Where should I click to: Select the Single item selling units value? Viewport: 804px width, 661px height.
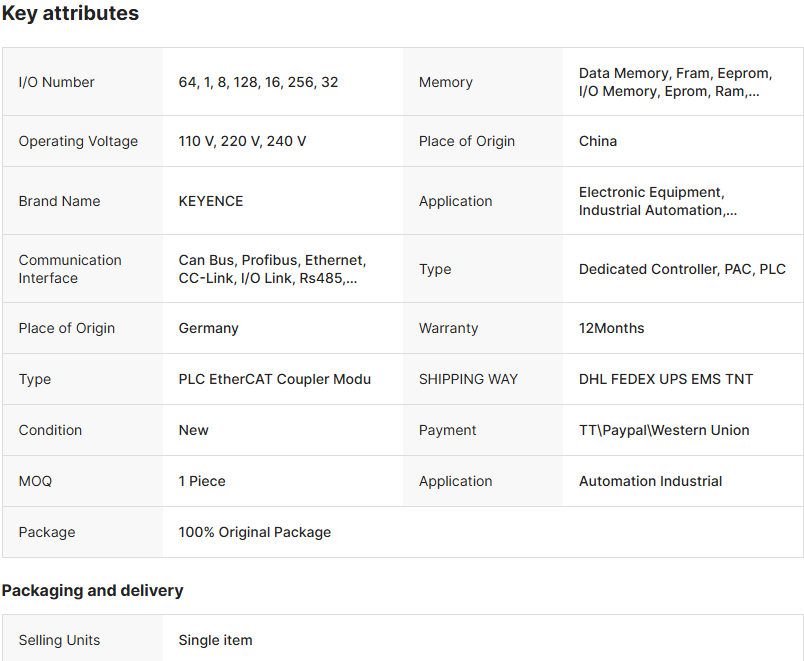click(215, 640)
